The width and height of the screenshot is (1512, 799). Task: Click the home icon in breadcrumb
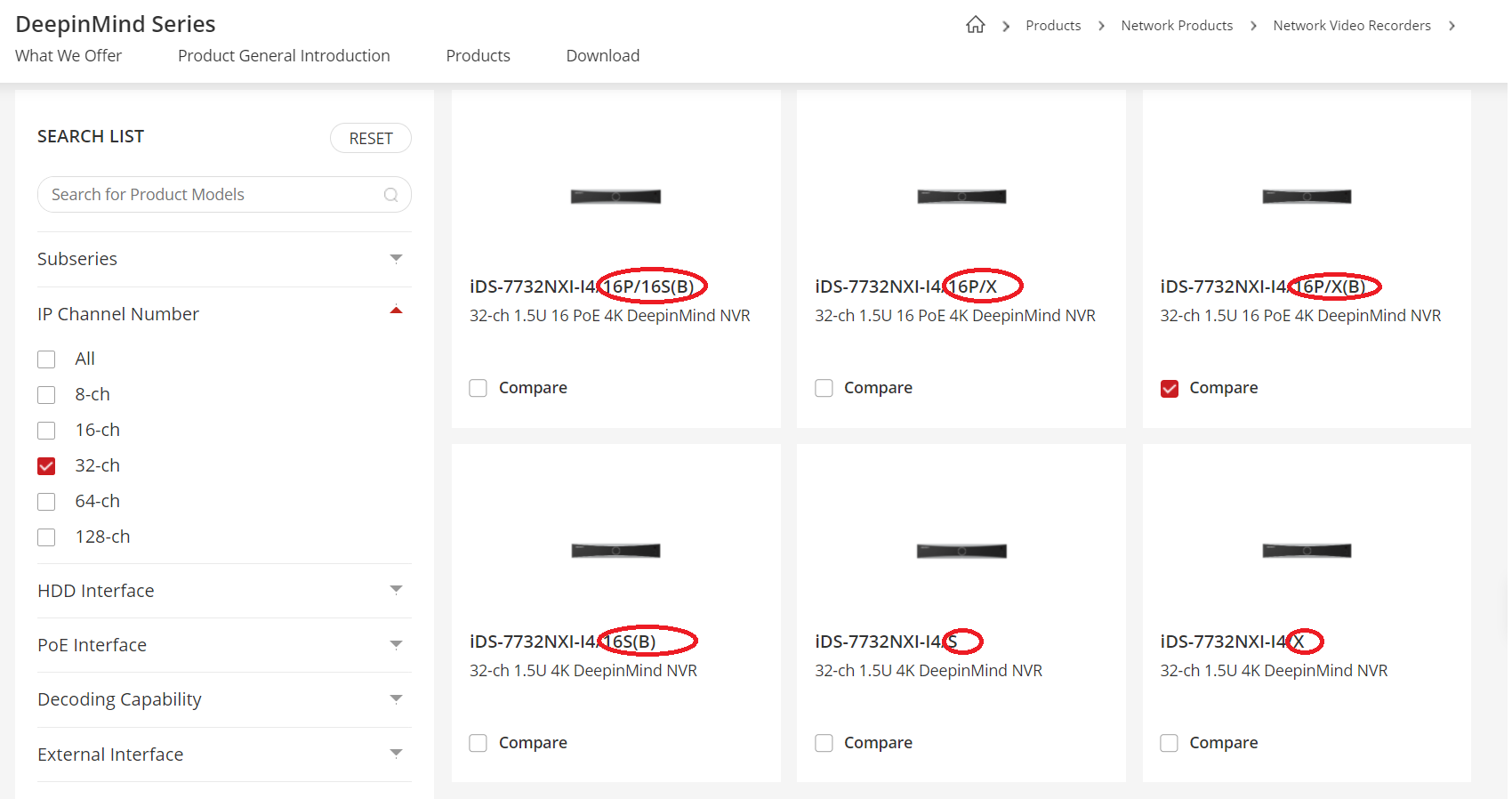975,25
